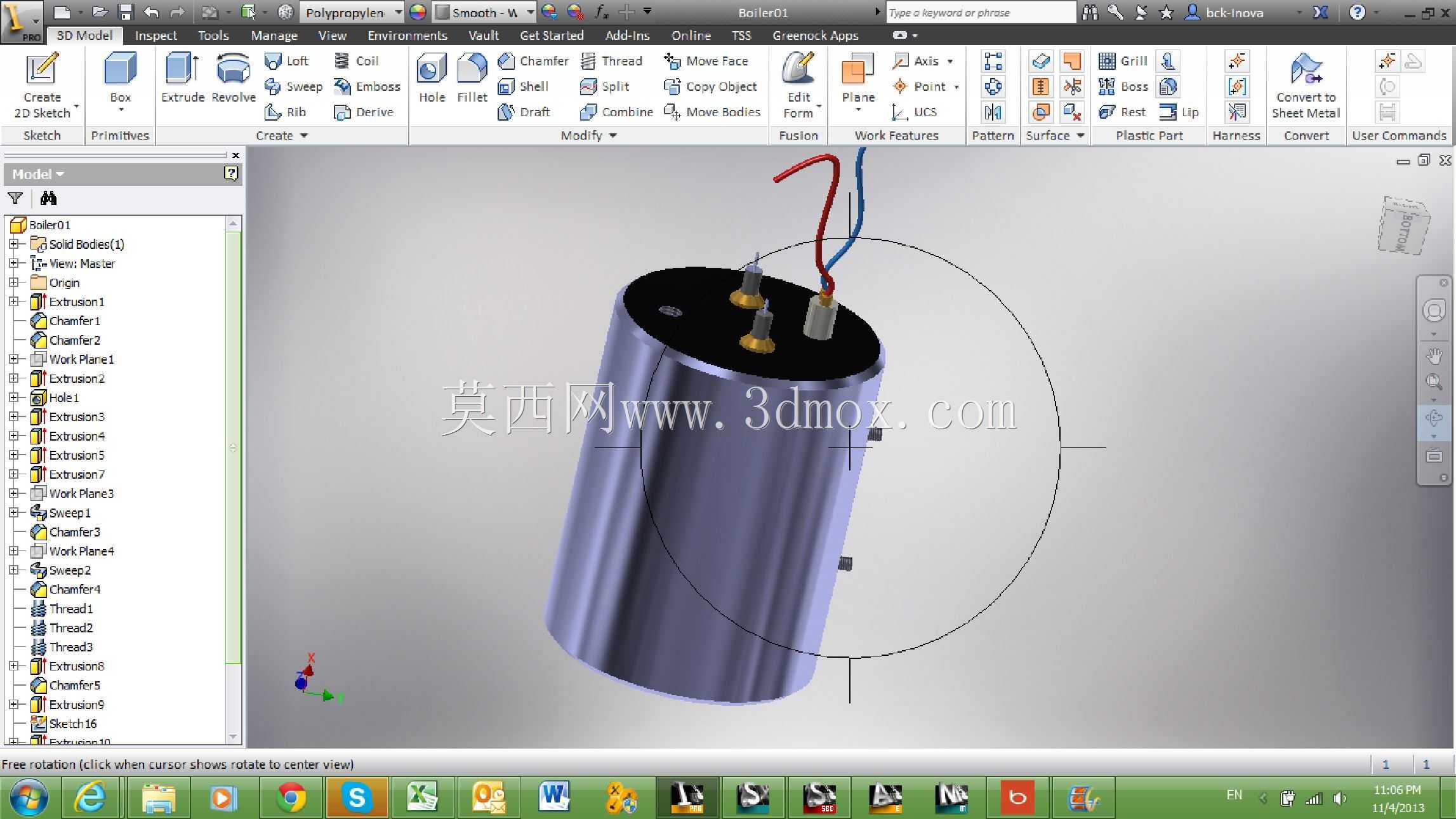Select Sketch16 in the model tree
The height and width of the screenshot is (819, 1456).
73,724
